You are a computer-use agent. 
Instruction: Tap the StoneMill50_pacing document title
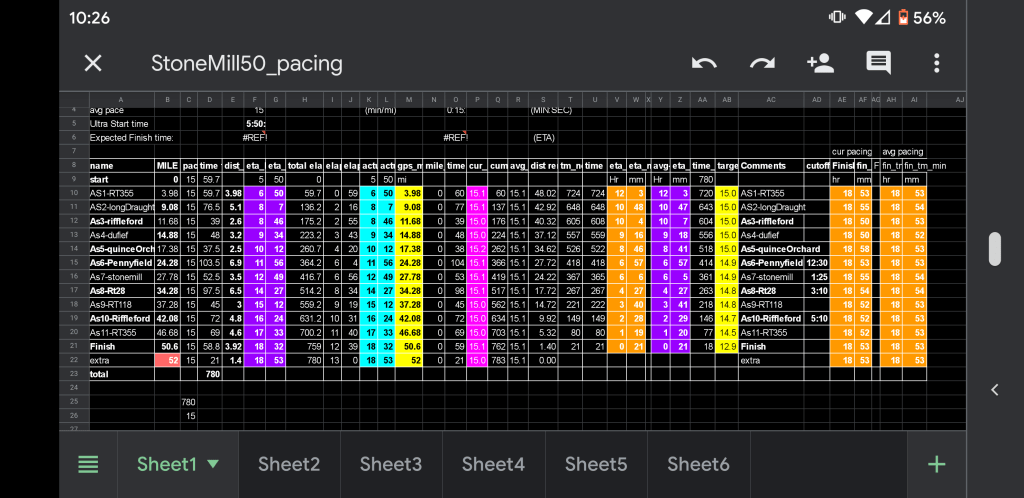[246, 63]
